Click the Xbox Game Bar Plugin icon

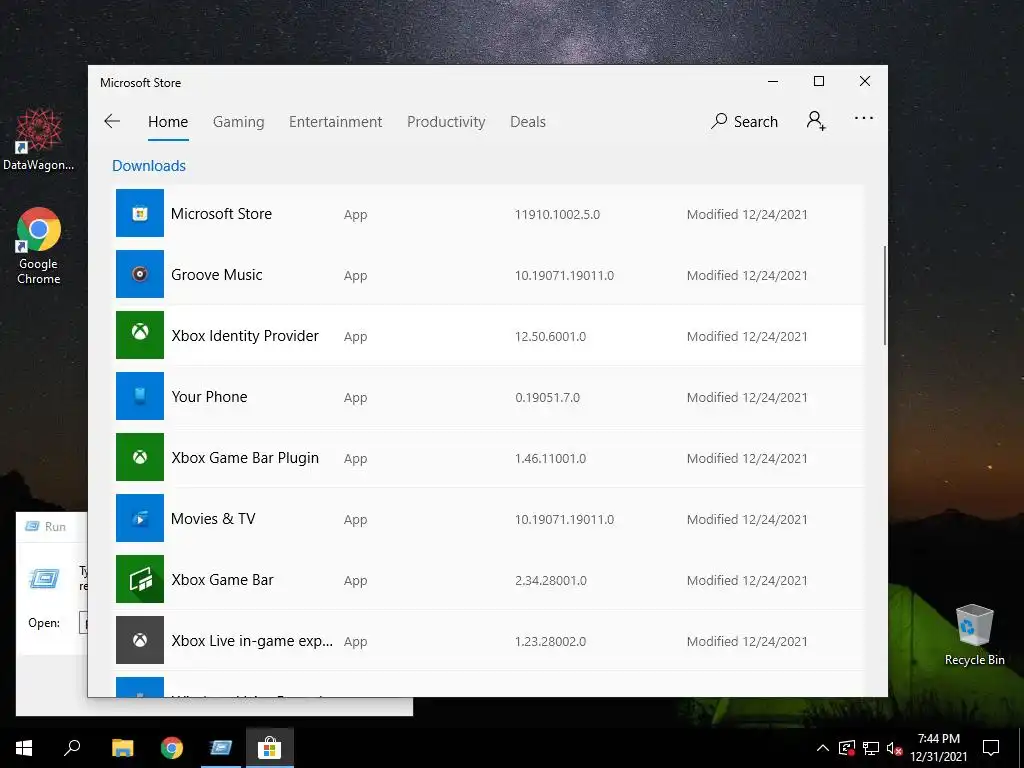tap(140, 457)
